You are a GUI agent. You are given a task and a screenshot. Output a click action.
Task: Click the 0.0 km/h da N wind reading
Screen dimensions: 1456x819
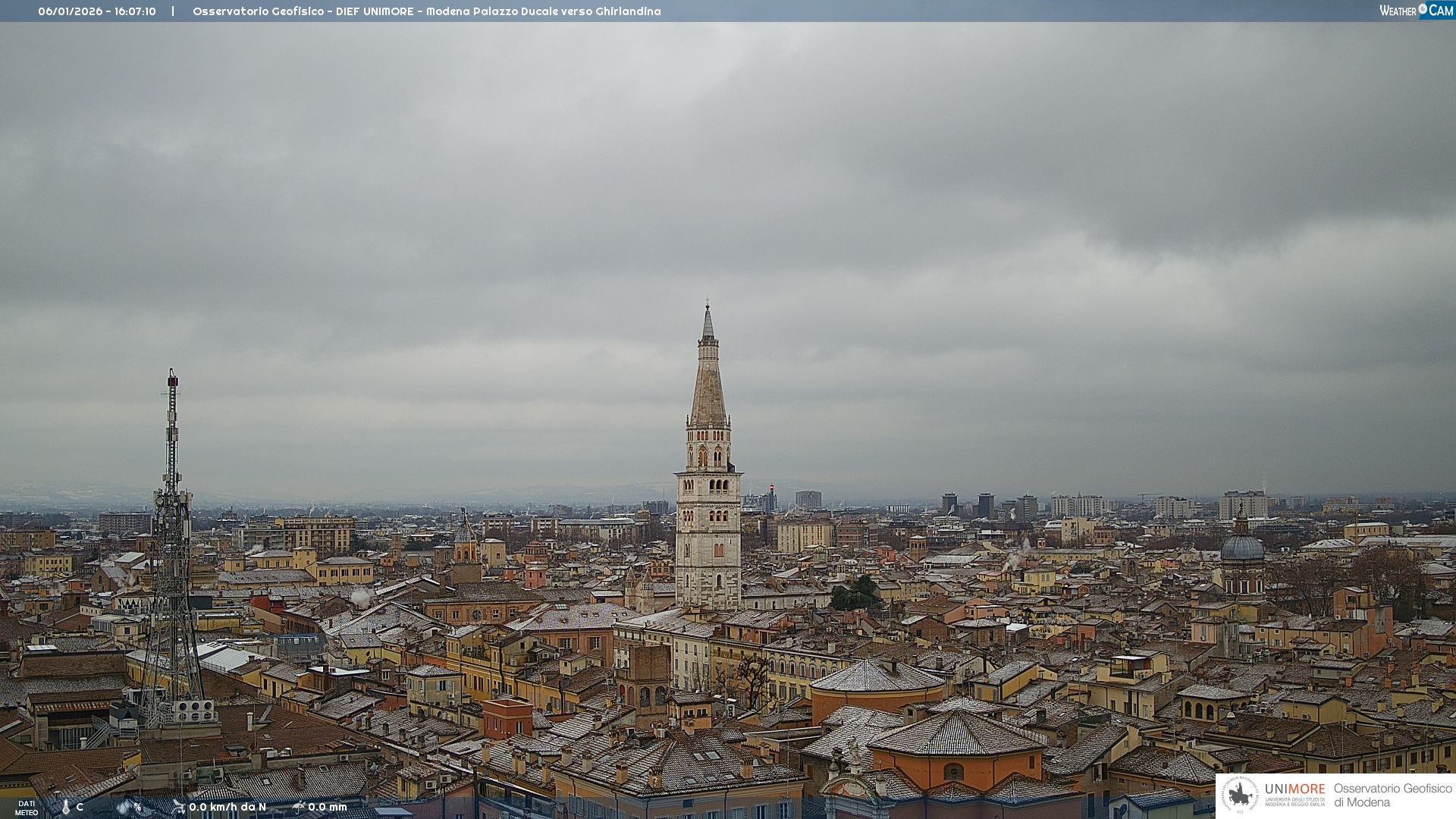click(227, 807)
